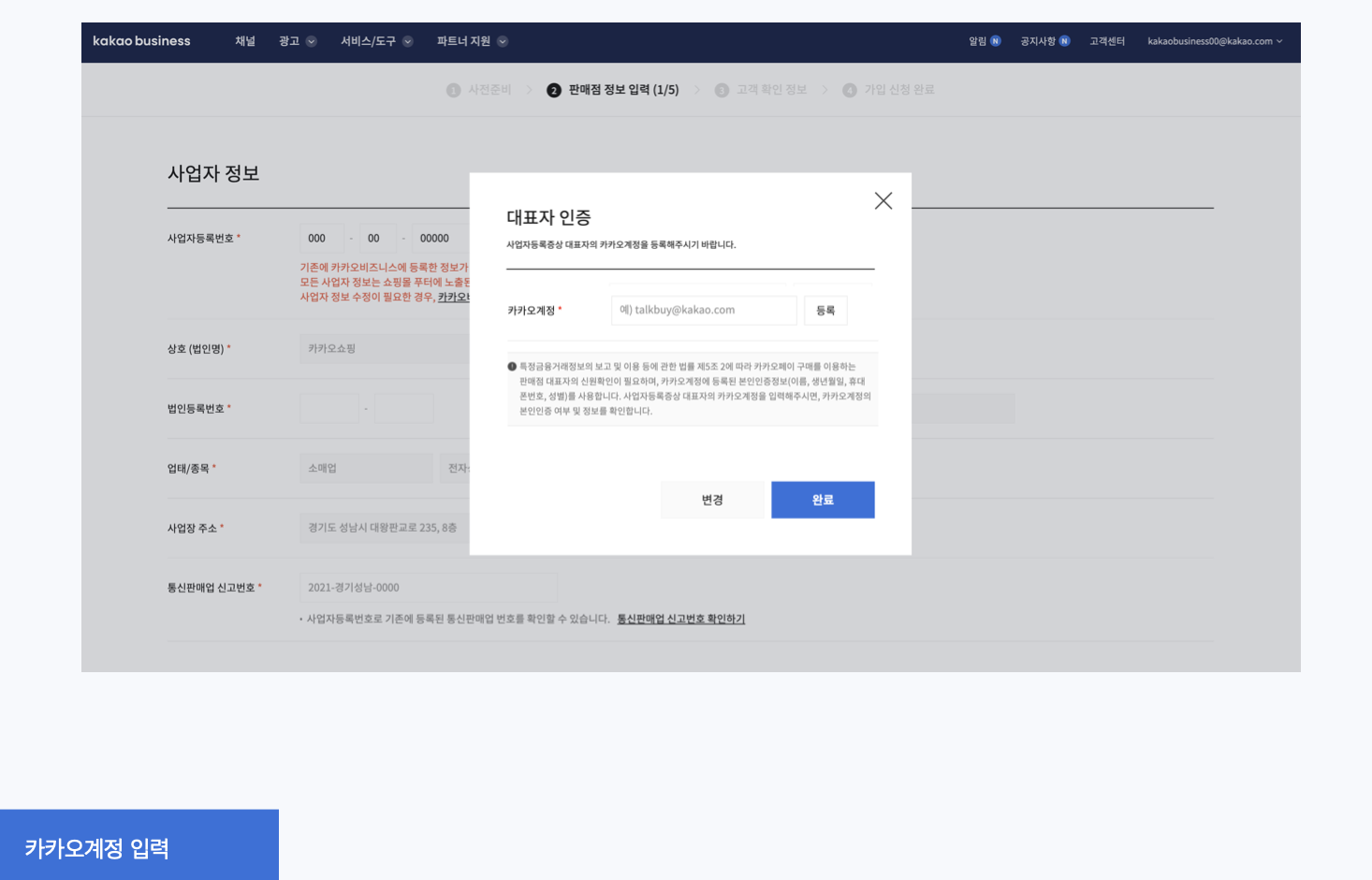Click the 사업자 정보 heading
Image resolution: width=1372 pixels, height=880 pixels.
213,173
